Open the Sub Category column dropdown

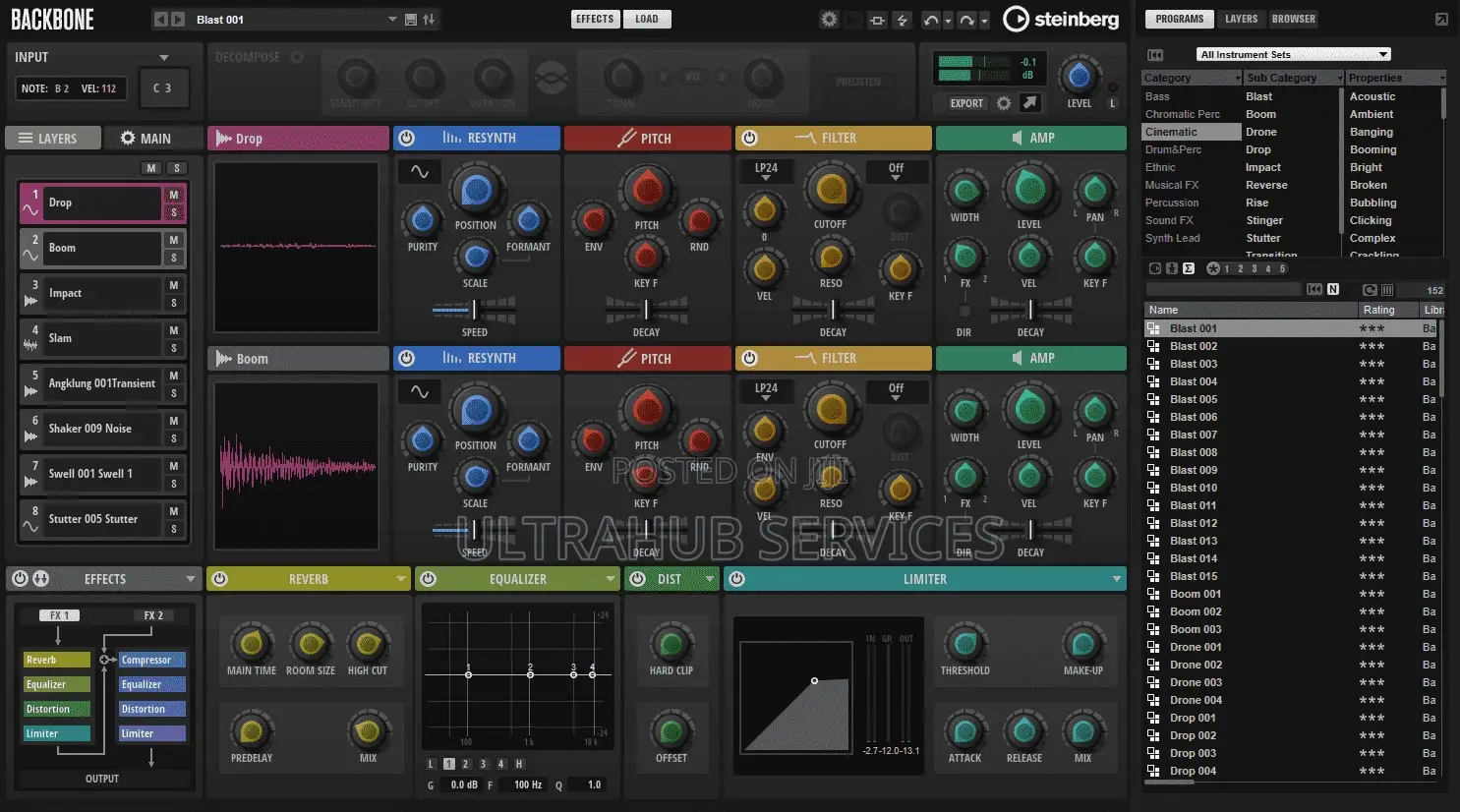point(1339,78)
